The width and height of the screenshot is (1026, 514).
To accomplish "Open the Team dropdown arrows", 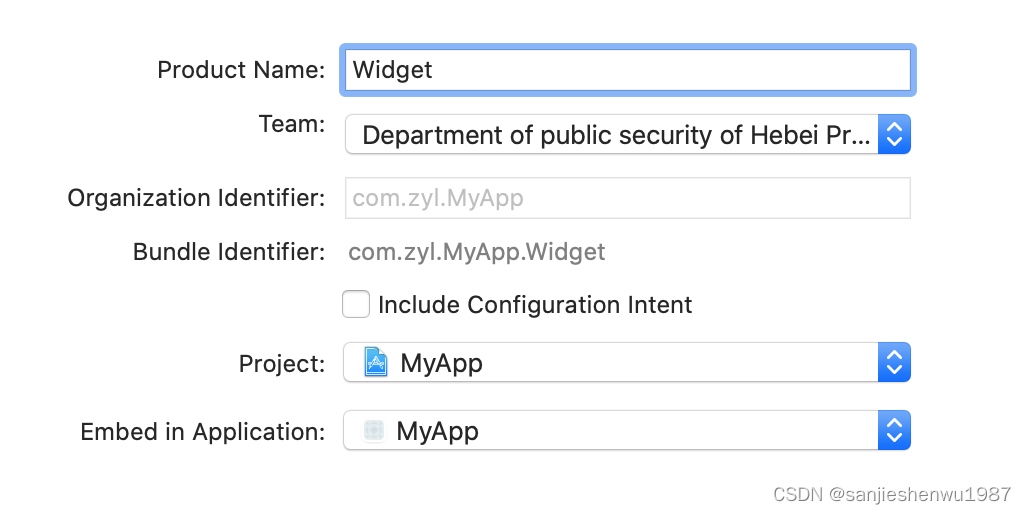I will pos(894,135).
